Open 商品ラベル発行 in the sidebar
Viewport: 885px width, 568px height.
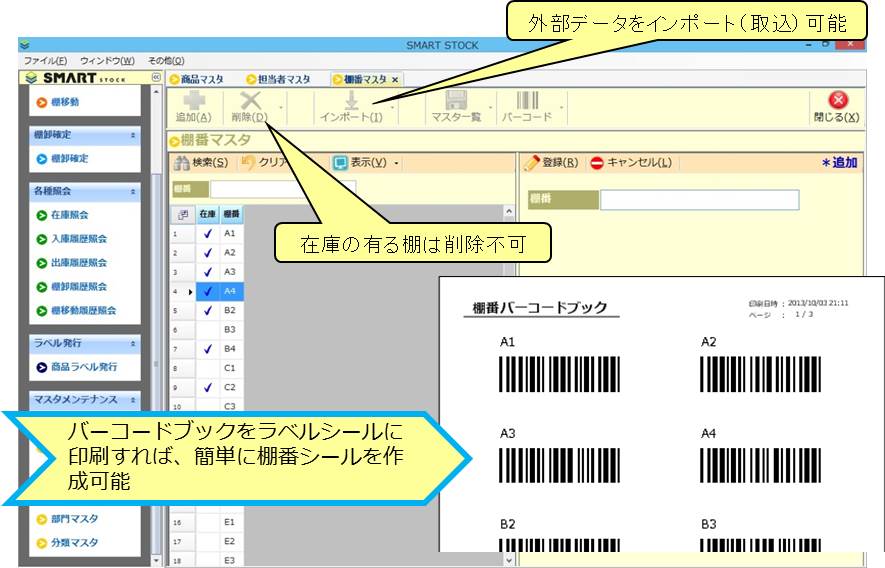77,367
